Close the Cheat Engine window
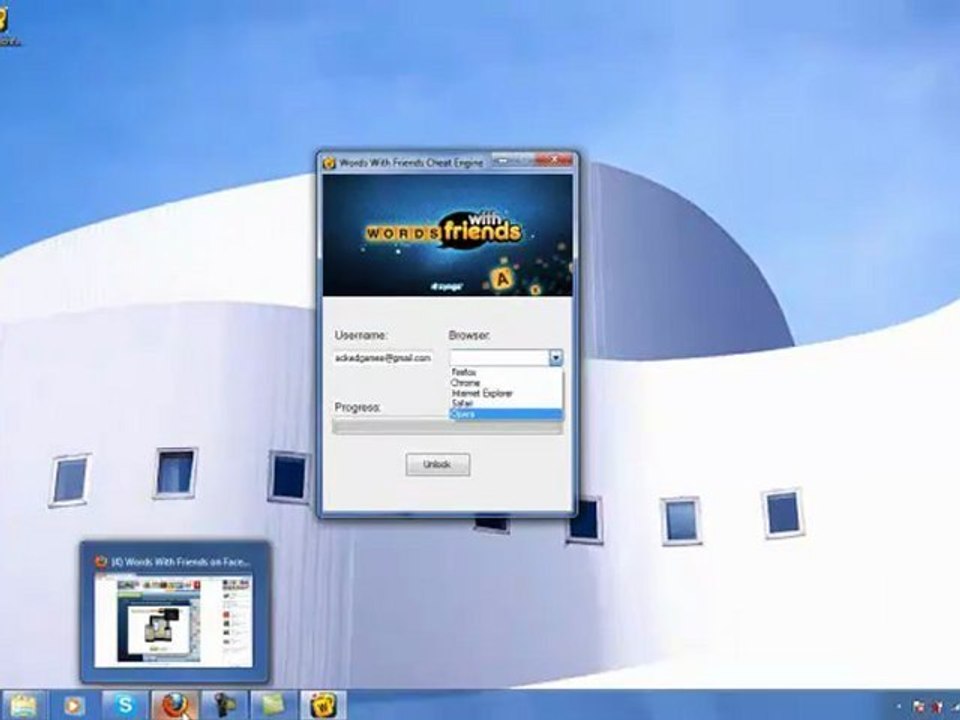The width and height of the screenshot is (960, 720). [x=553, y=160]
